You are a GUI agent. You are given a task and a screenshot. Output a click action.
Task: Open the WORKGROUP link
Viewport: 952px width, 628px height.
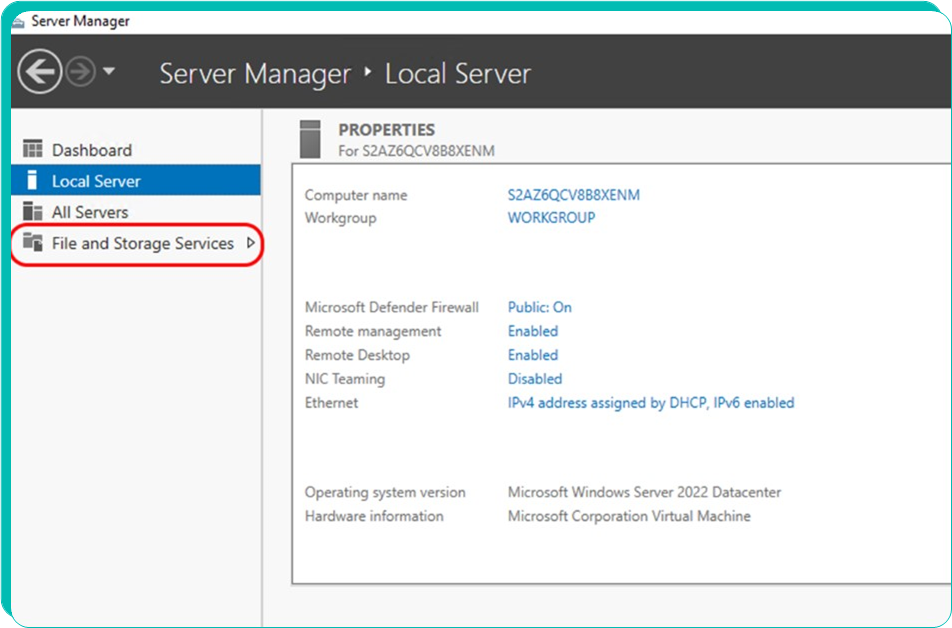551,217
